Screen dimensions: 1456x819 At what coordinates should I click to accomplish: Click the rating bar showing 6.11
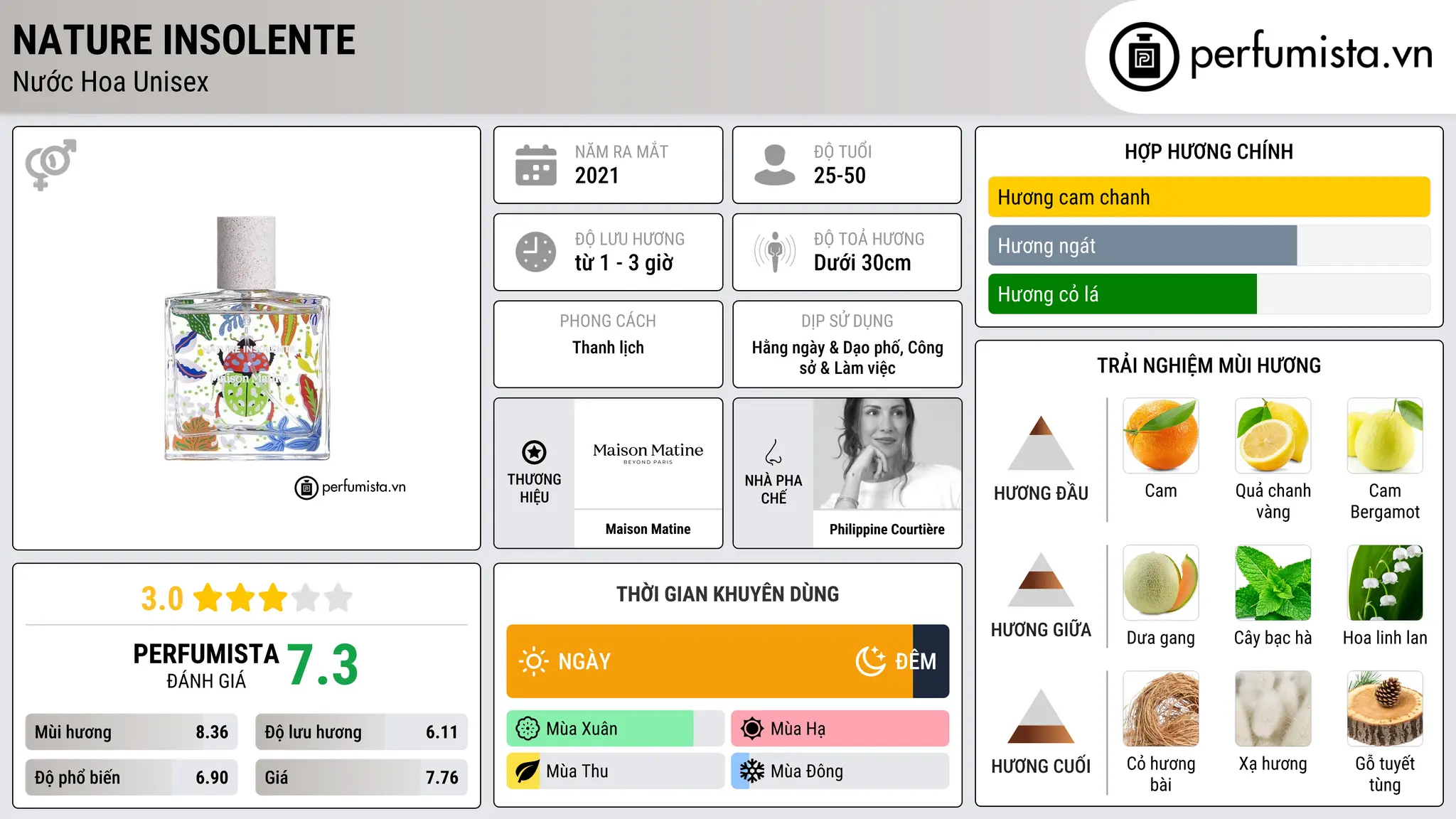(x=361, y=732)
